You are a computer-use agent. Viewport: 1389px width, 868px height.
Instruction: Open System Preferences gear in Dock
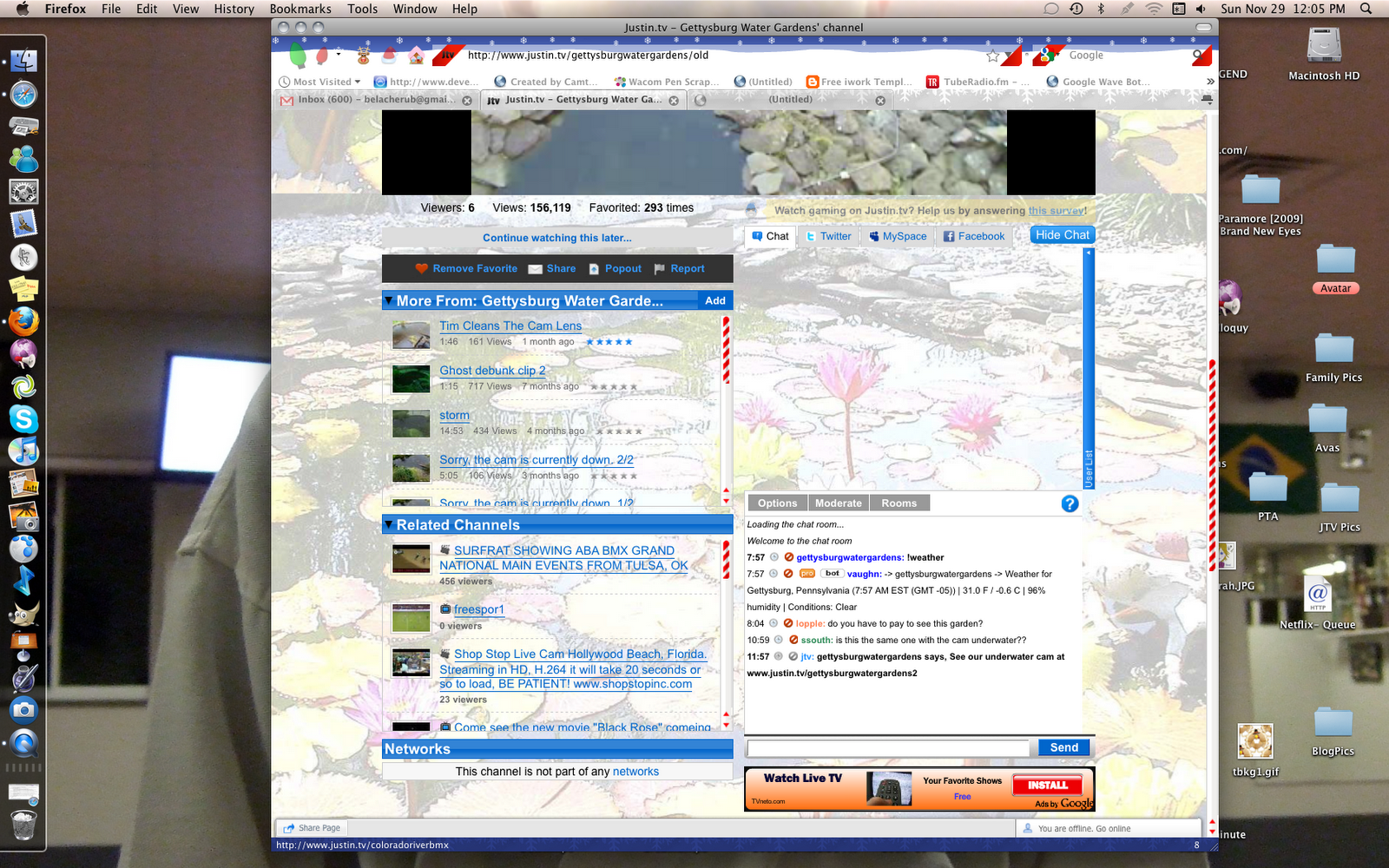coord(23,192)
